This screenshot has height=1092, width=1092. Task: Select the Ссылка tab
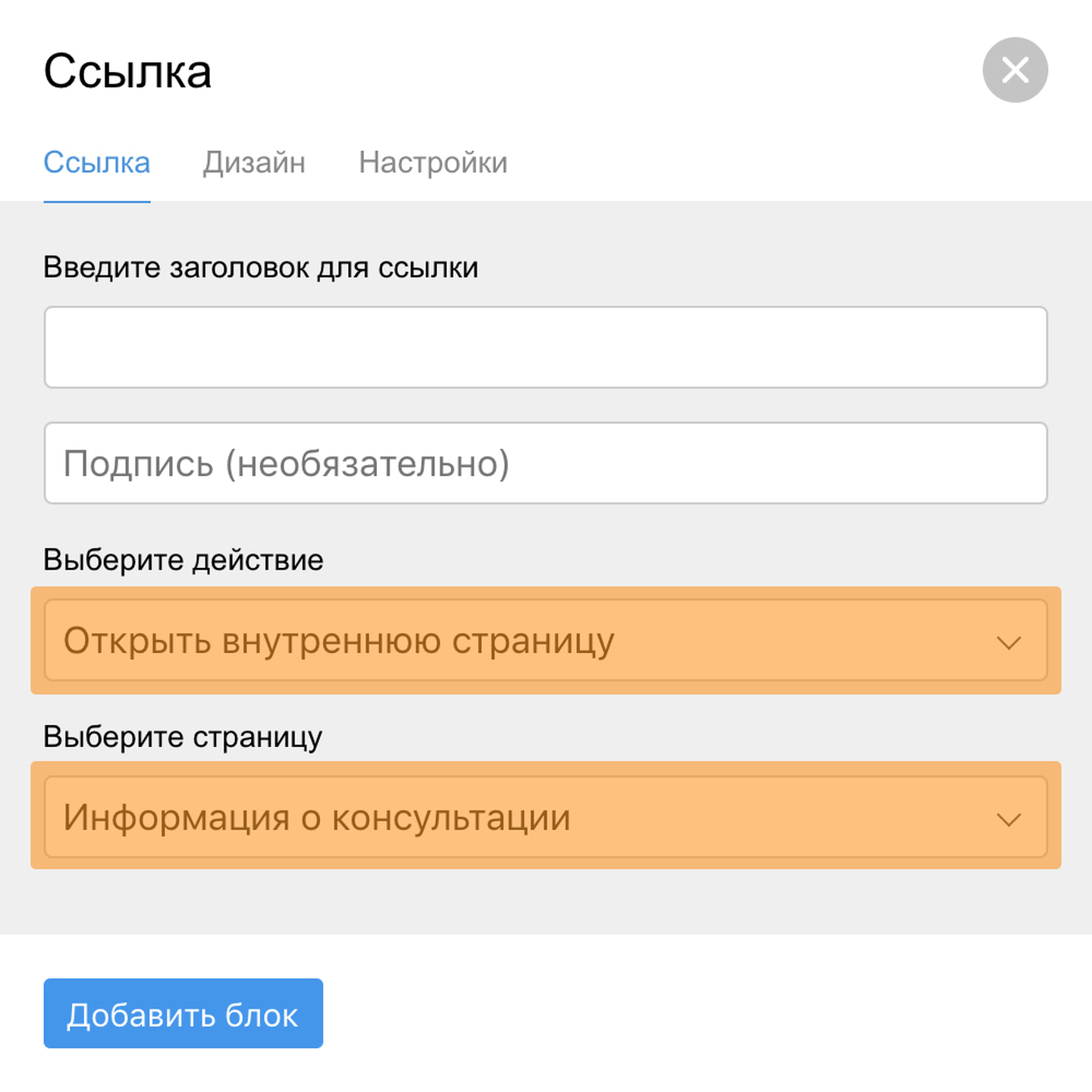tap(97, 162)
